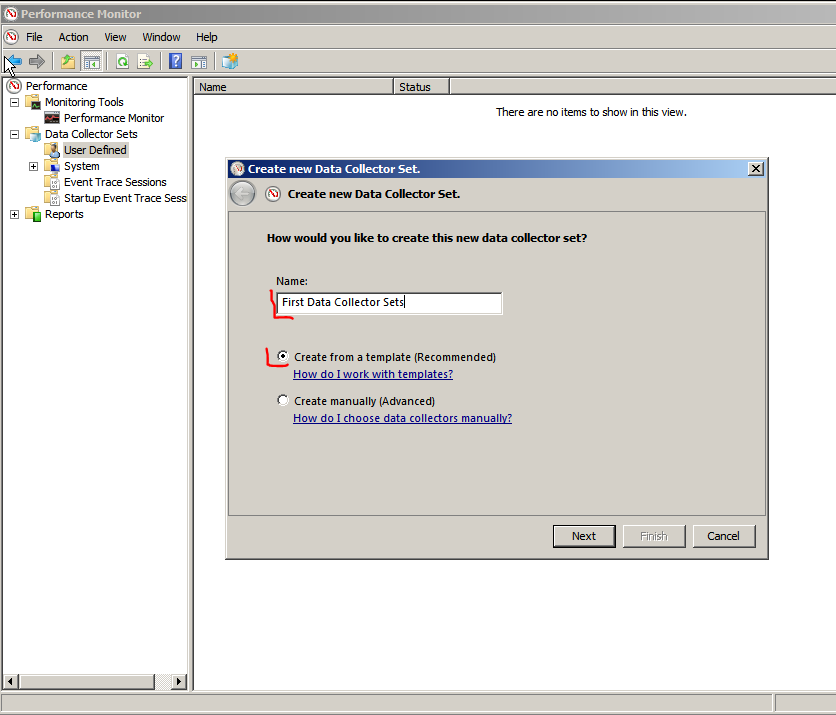Click the tree pane's right scroll arrow
This screenshot has height=715, width=836.
click(179, 681)
